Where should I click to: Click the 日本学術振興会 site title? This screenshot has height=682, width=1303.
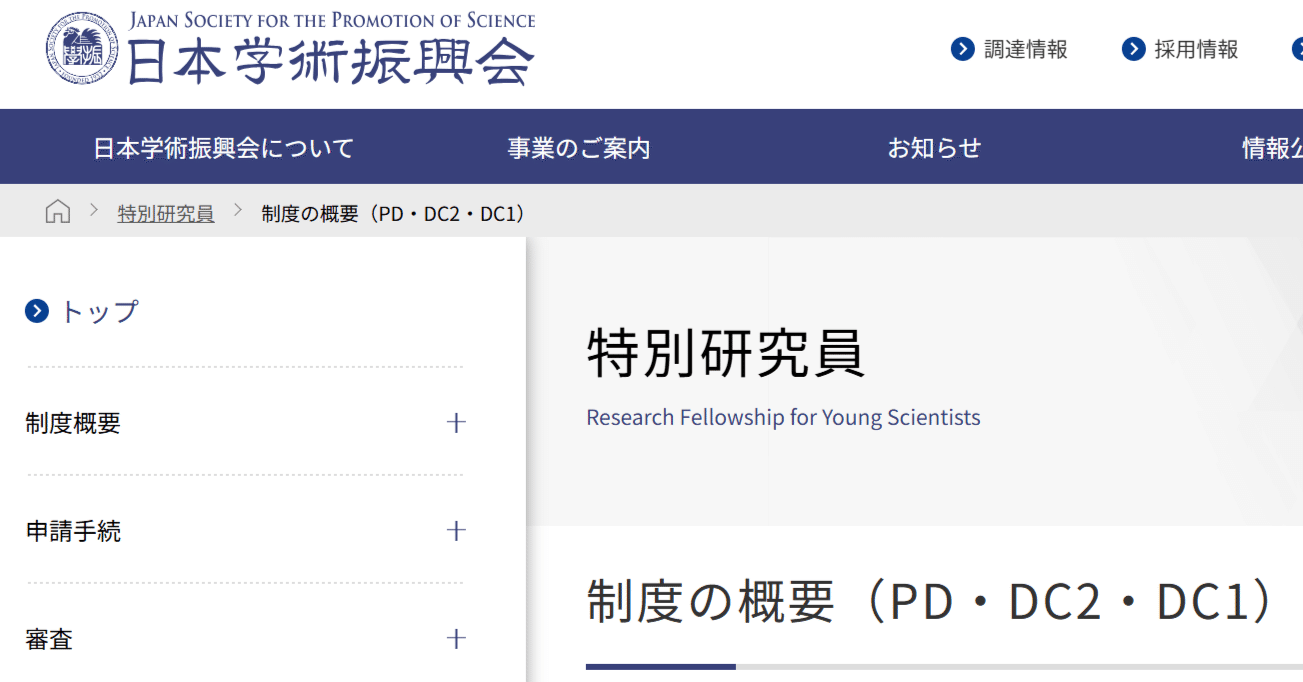(x=331, y=62)
